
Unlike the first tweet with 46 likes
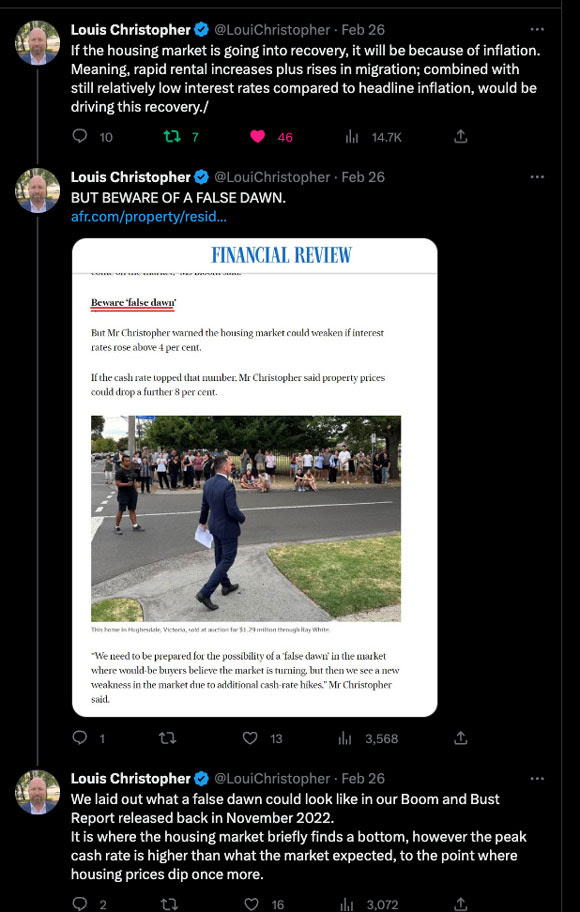(257, 137)
